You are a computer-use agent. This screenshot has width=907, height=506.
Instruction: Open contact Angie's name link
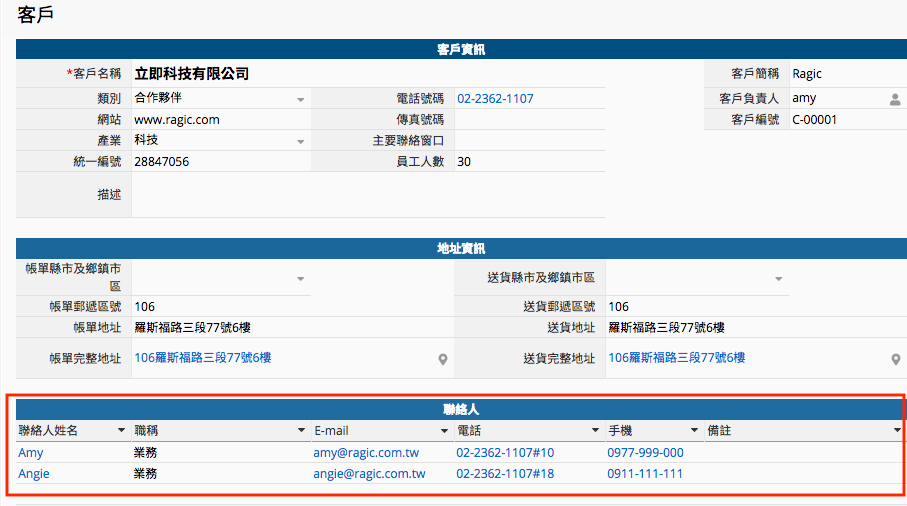coord(34,474)
